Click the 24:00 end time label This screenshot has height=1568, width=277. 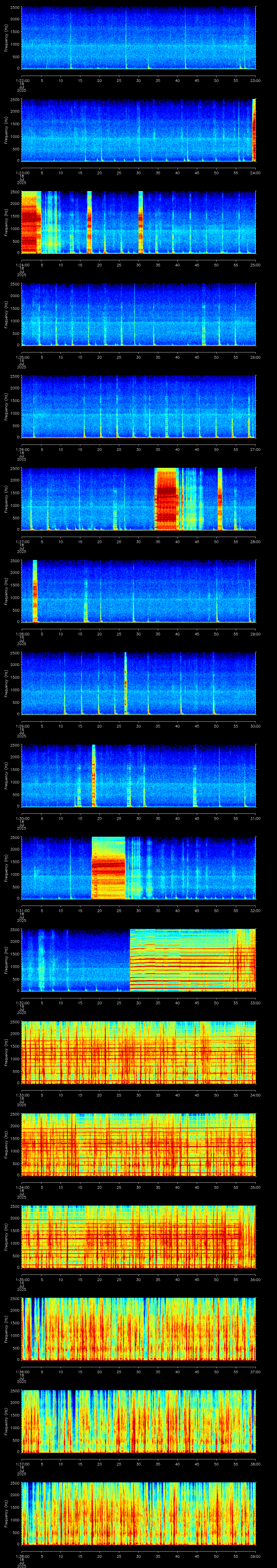pyautogui.click(x=256, y=173)
